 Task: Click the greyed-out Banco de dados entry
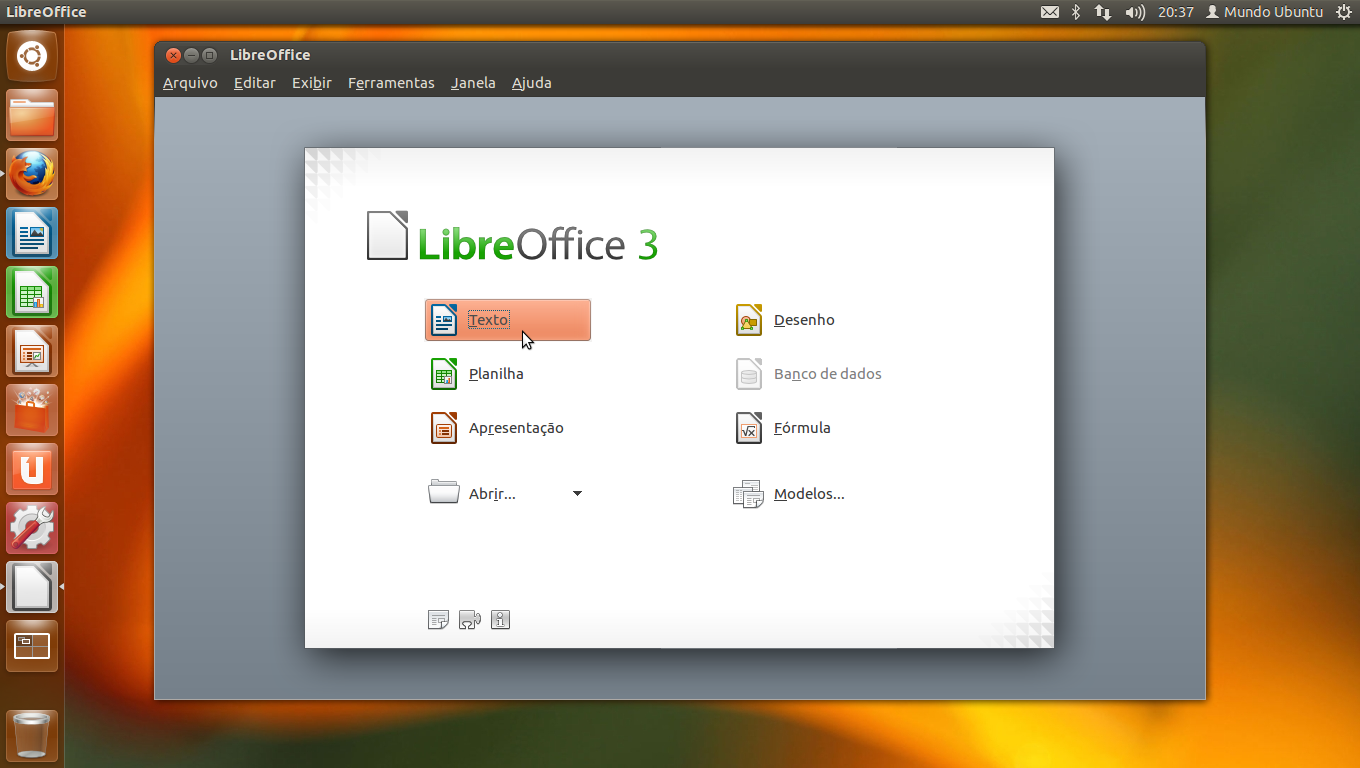click(808, 374)
